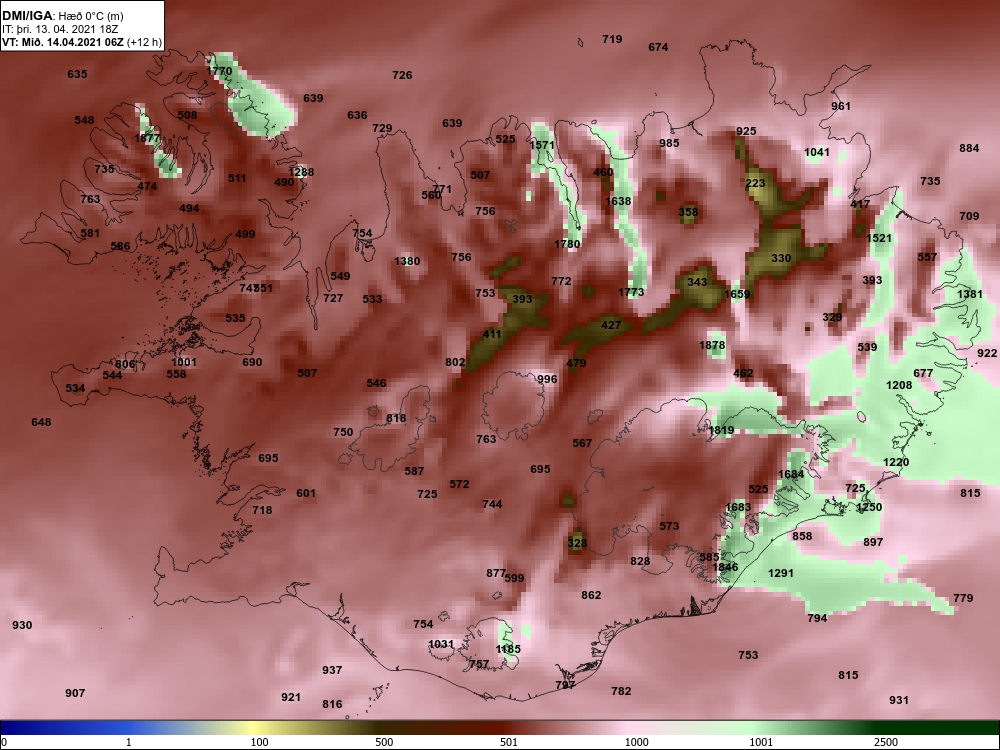The height and width of the screenshot is (750, 1000).
Task: Click the map value 719
Action: pos(612,40)
